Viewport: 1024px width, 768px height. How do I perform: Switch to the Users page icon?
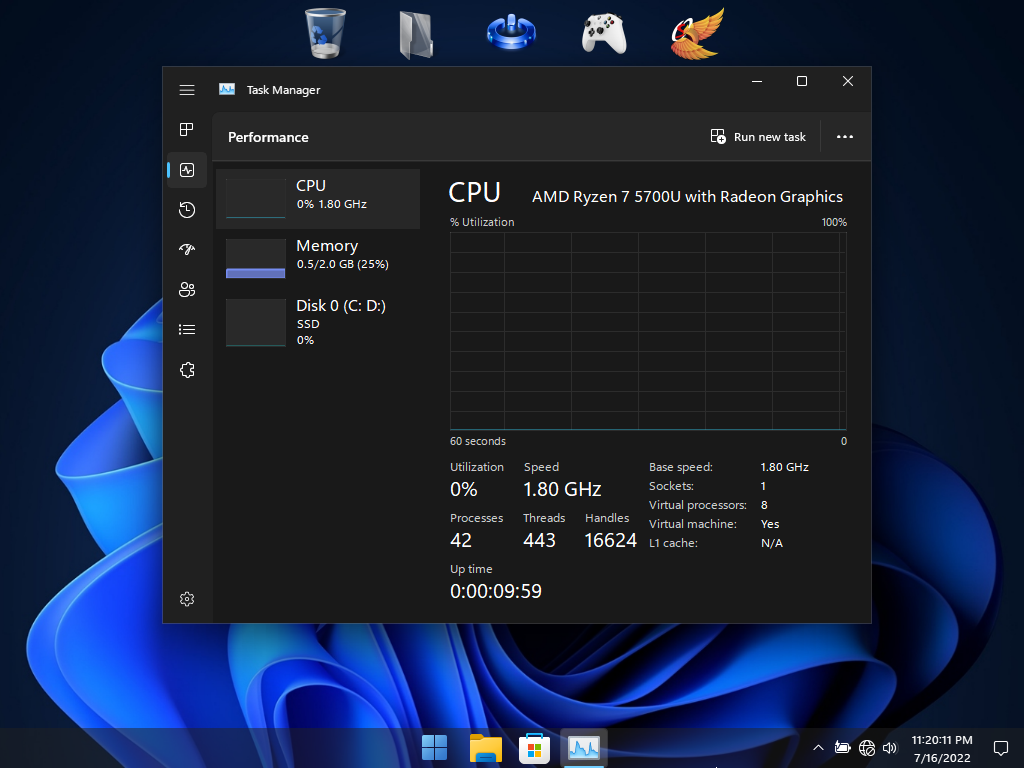click(x=187, y=289)
